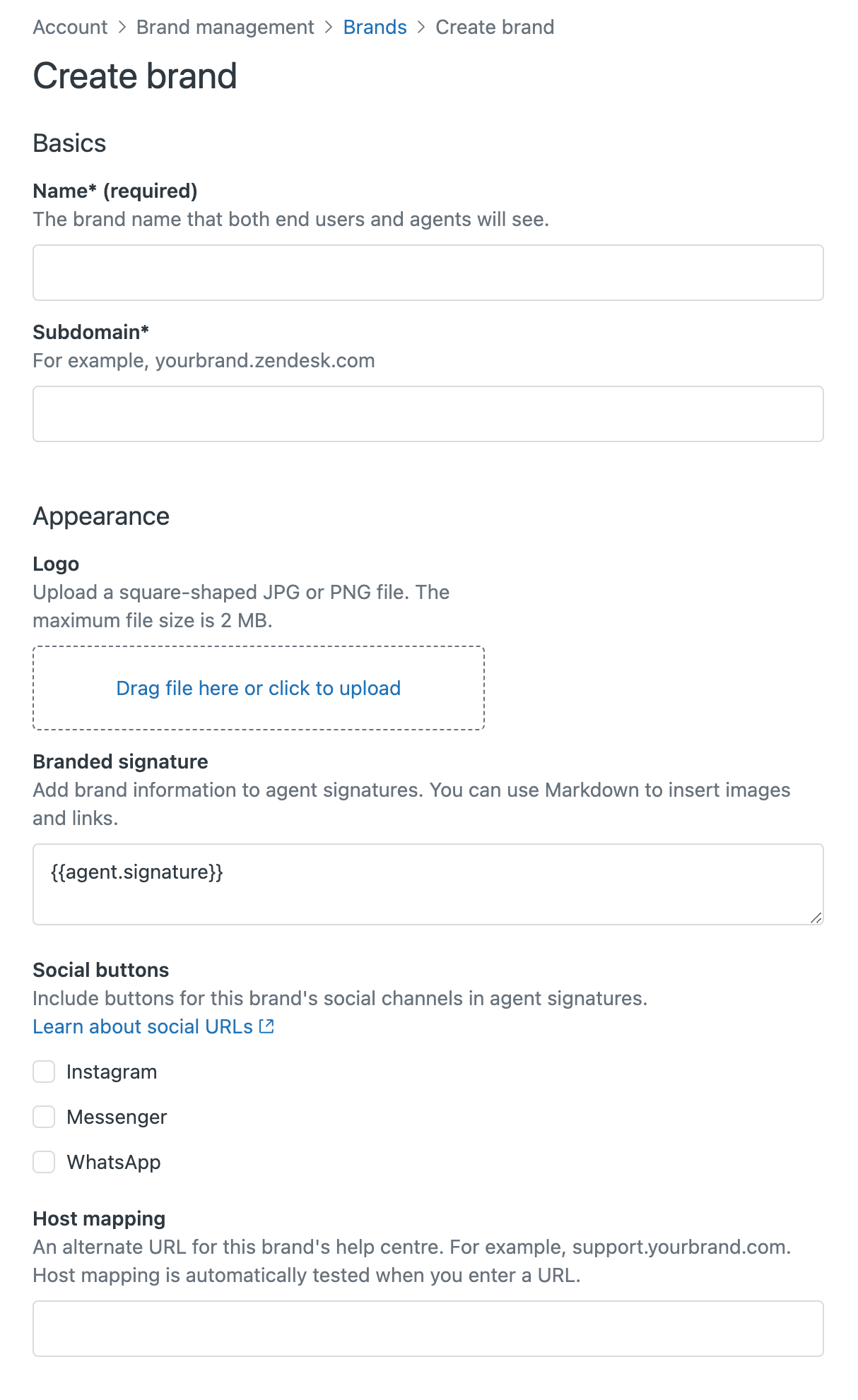Focus the Host mapping URL field

point(428,1329)
